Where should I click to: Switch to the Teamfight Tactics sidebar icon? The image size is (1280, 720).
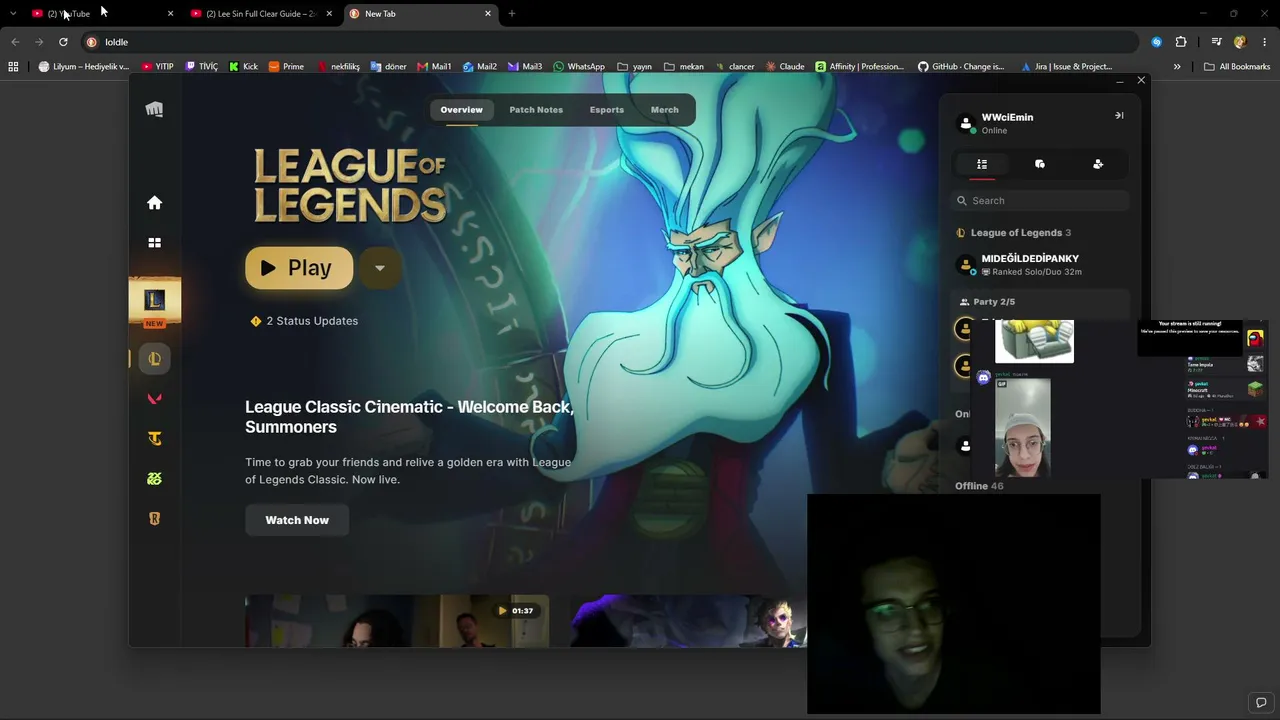154,439
